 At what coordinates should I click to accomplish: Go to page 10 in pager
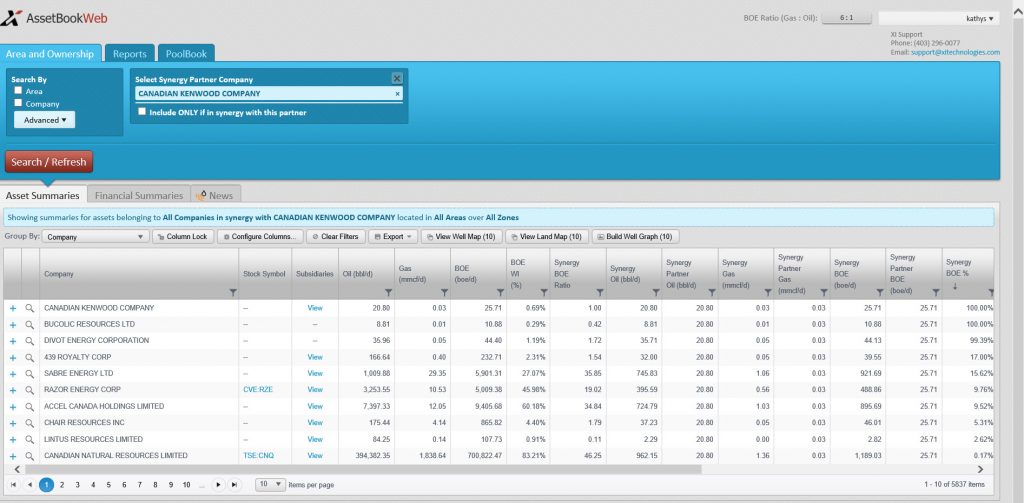pos(186,485)
